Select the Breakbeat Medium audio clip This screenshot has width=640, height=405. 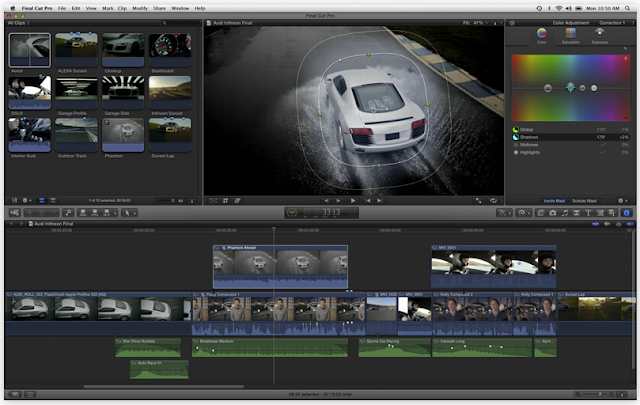coord(270,347)
